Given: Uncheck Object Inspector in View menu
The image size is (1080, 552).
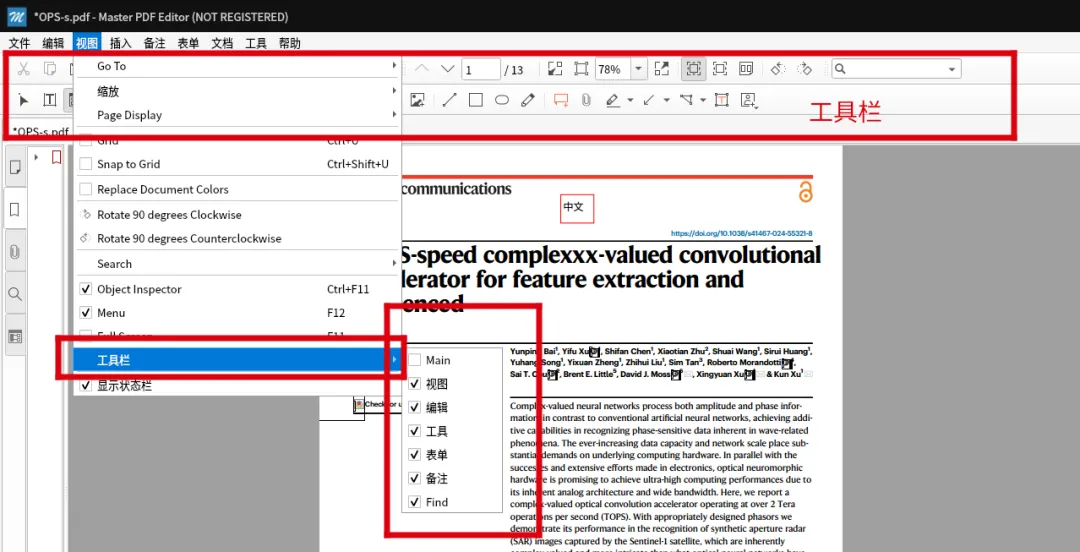Looking at the screenshot, I should click(x=85, y=289).
